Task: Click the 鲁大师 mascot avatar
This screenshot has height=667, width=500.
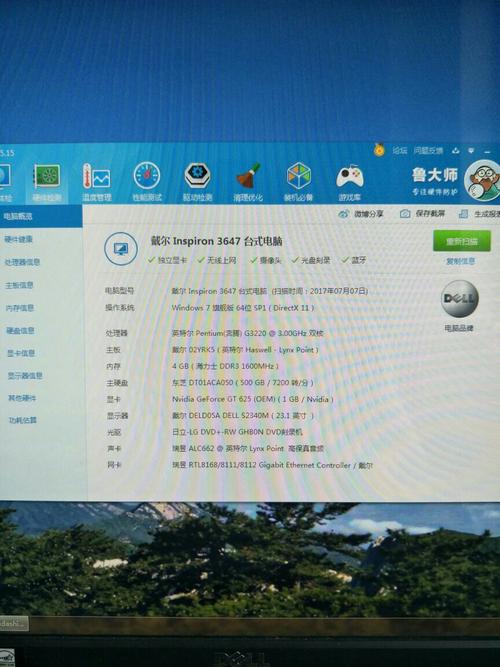Action: 482,180
